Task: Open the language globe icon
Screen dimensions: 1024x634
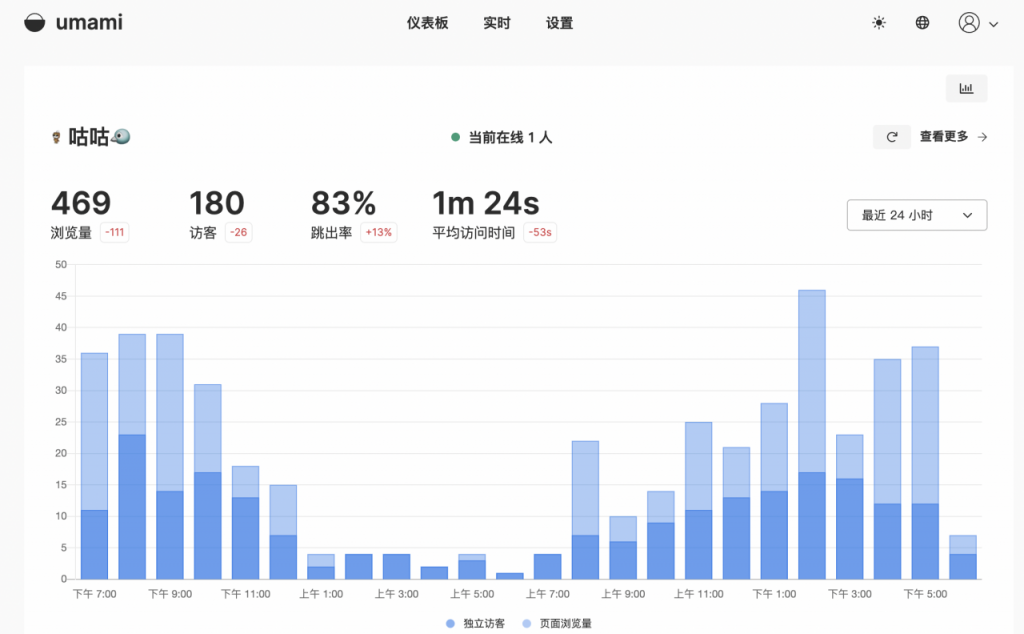Action: click(x=922, y=23)
